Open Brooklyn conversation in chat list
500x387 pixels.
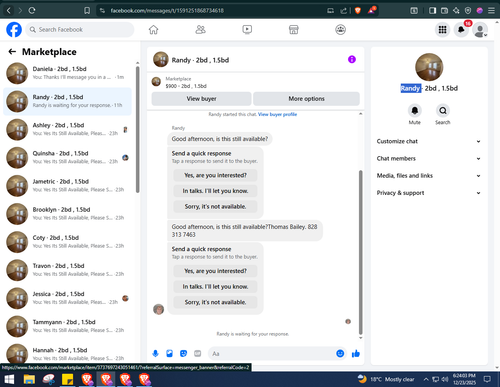coord(67,214)
